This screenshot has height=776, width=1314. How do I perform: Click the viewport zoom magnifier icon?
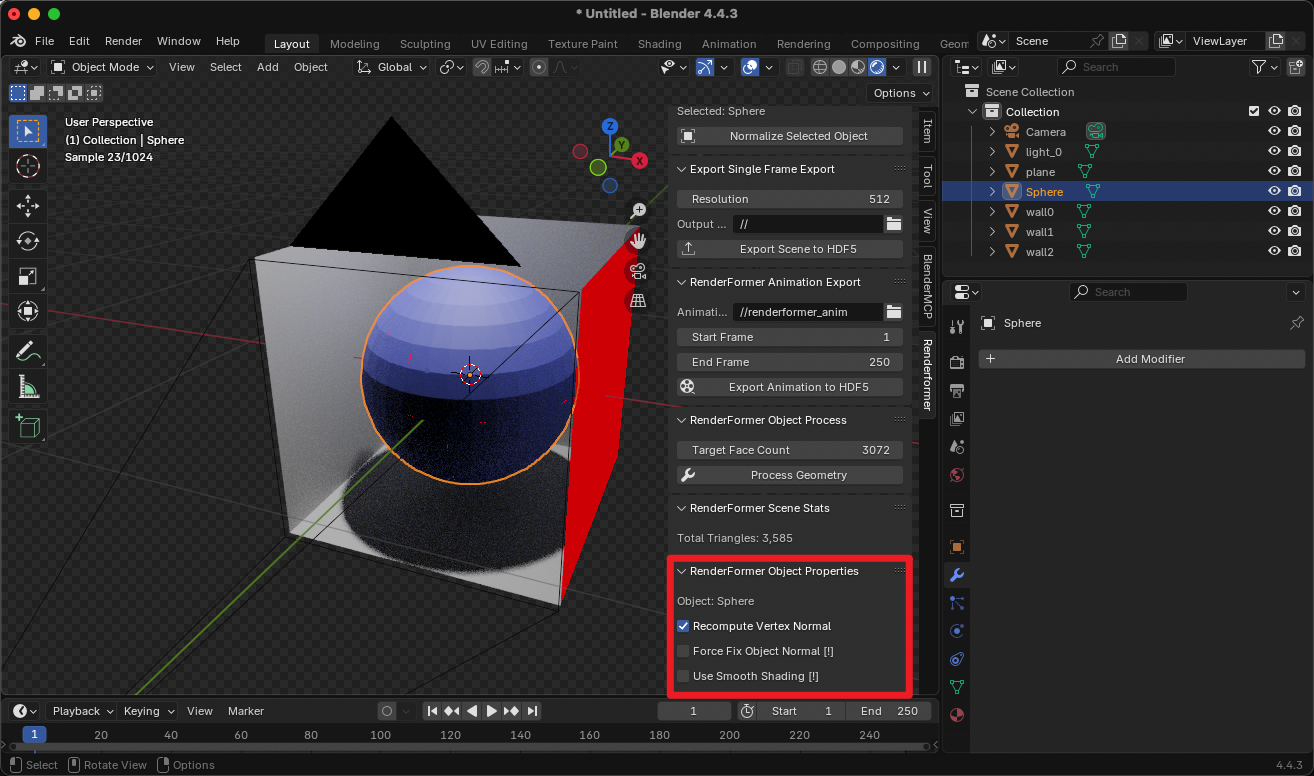pos(639,211)
